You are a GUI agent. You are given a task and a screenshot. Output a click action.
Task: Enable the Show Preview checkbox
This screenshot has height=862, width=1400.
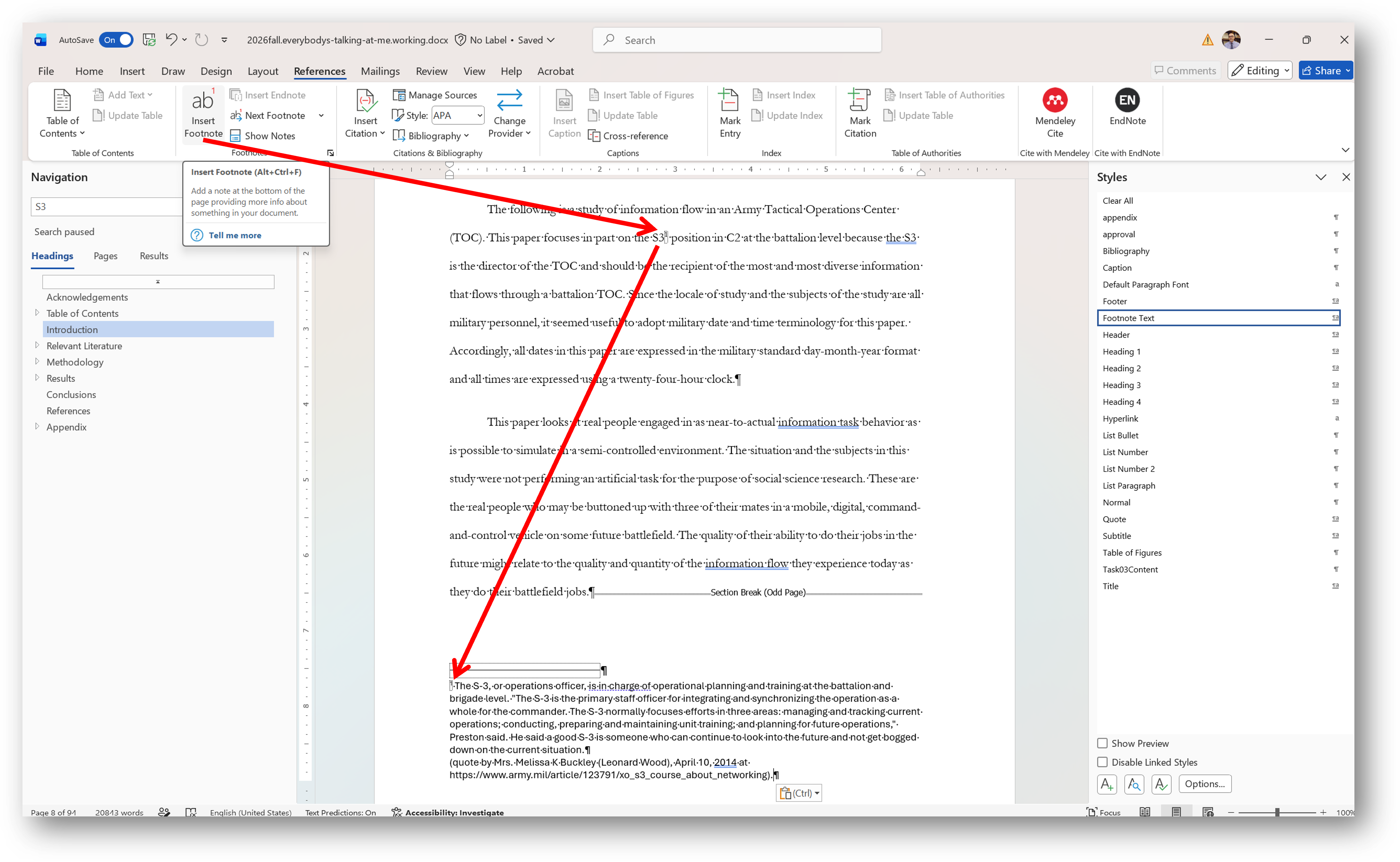point(1102,743)
